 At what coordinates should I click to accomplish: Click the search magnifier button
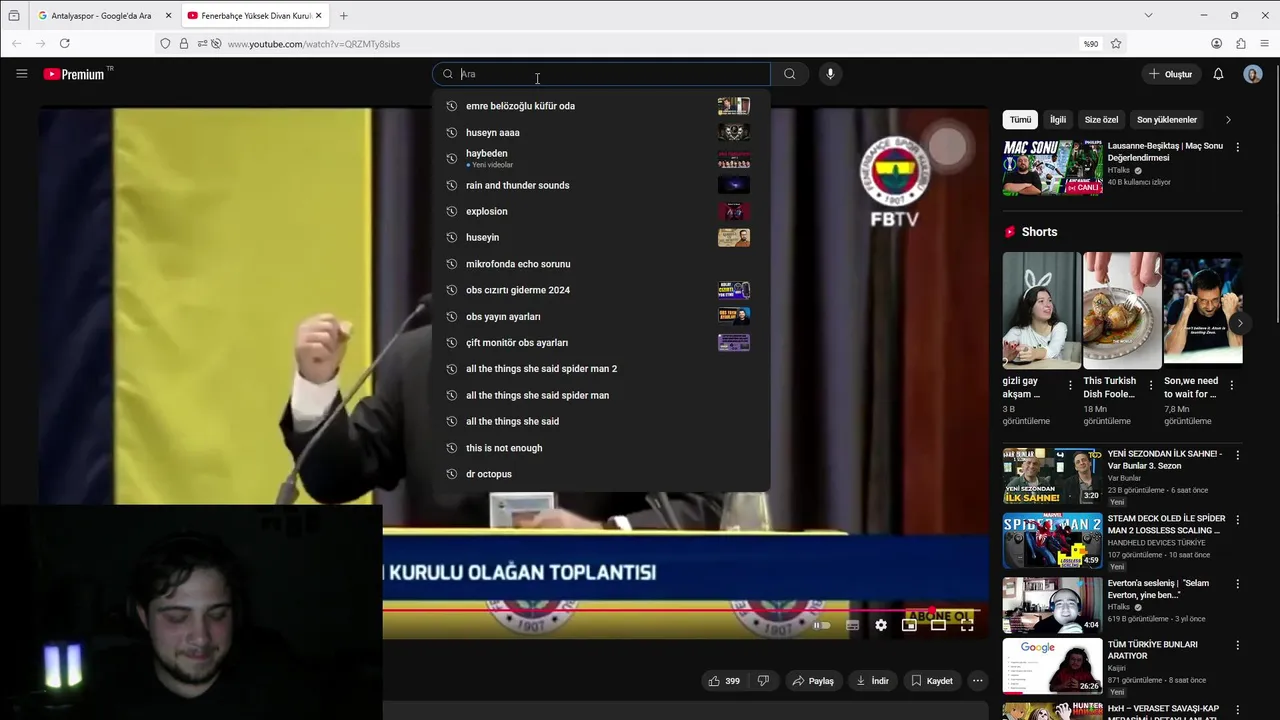[x=790, y=74]
